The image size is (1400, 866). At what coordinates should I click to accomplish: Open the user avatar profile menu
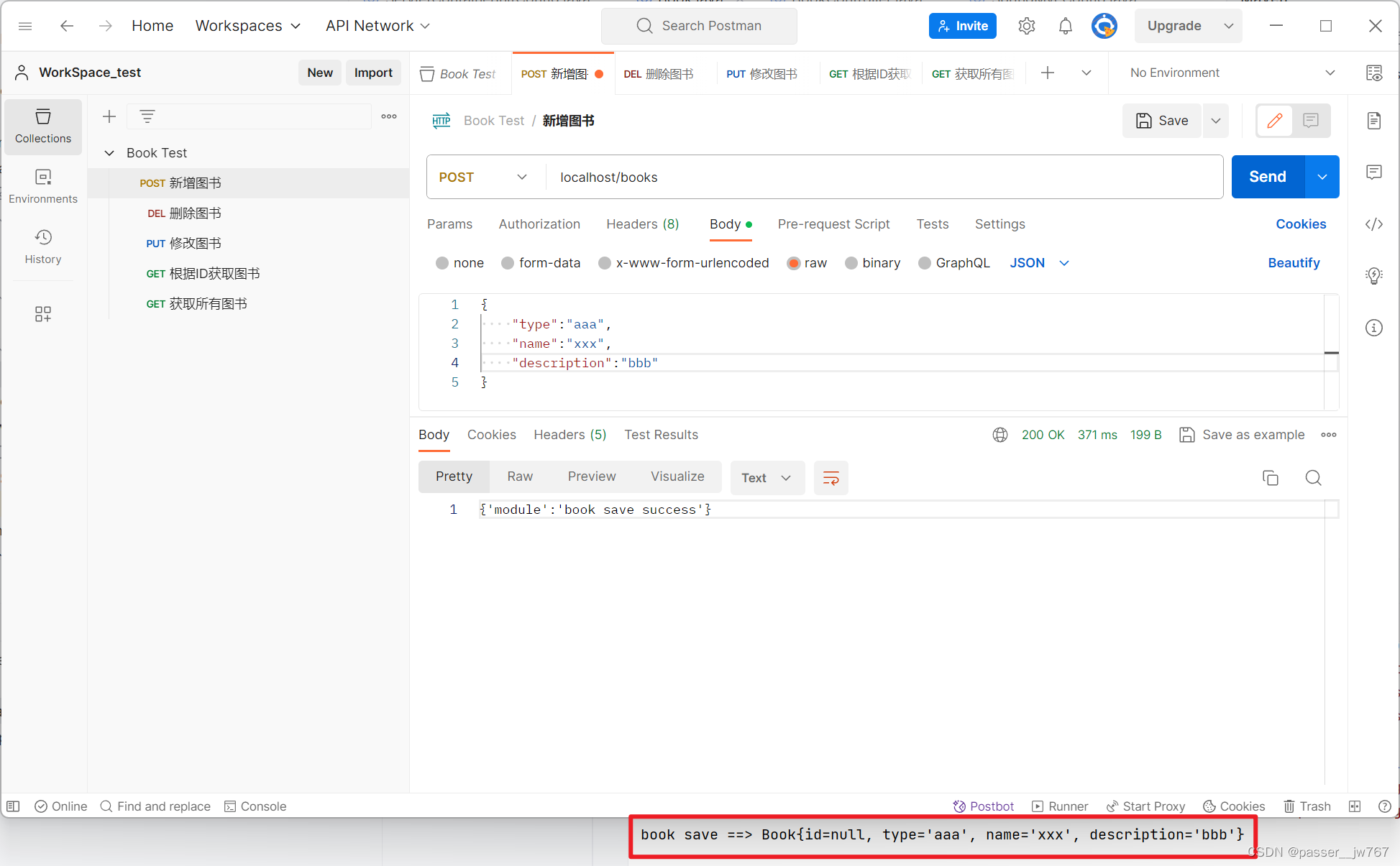point(1104,26)
